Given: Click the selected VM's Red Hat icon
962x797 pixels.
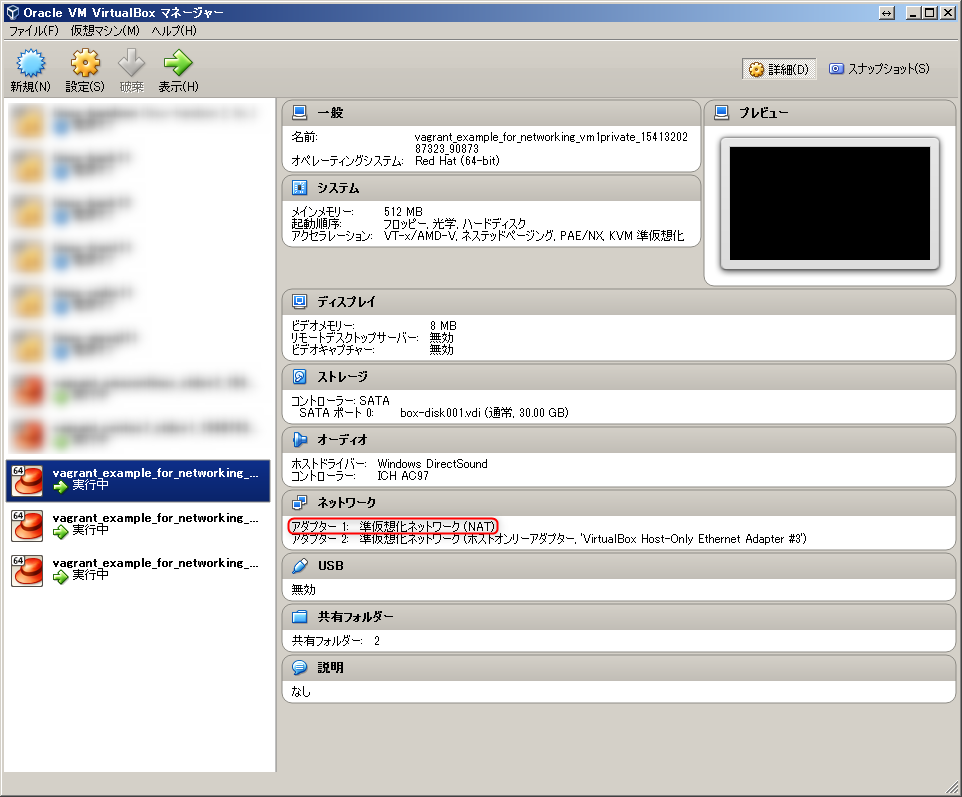Looking at the screenshot, I should pos(28,480).
